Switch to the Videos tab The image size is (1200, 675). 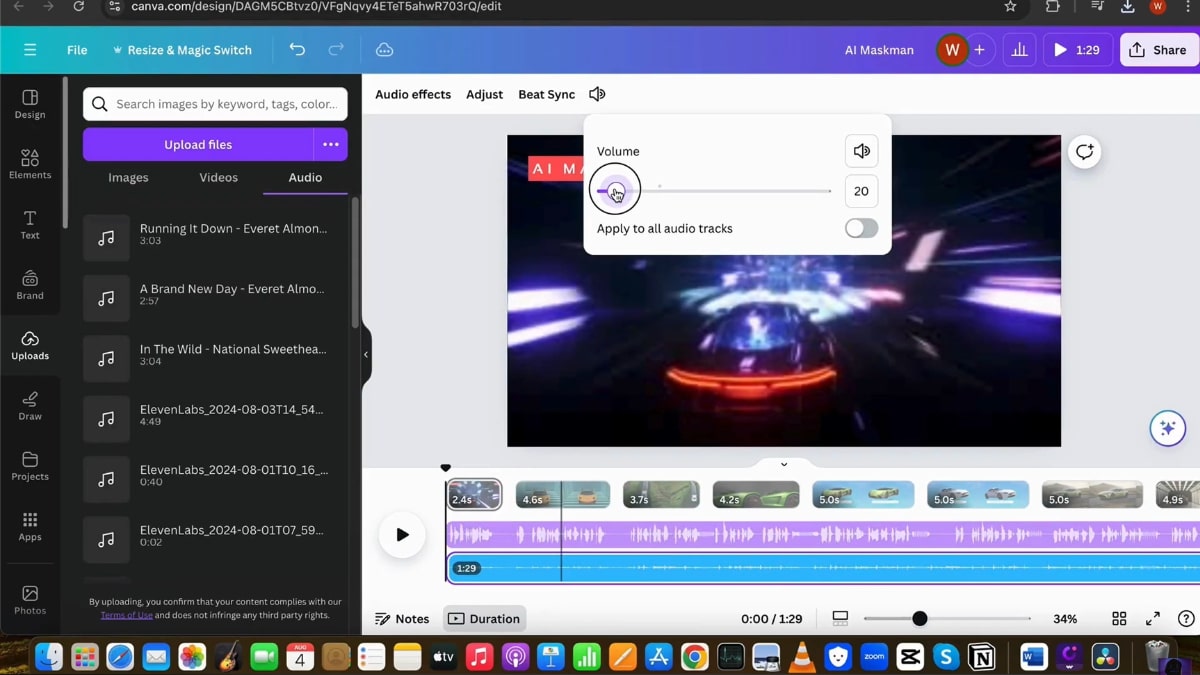217,177
